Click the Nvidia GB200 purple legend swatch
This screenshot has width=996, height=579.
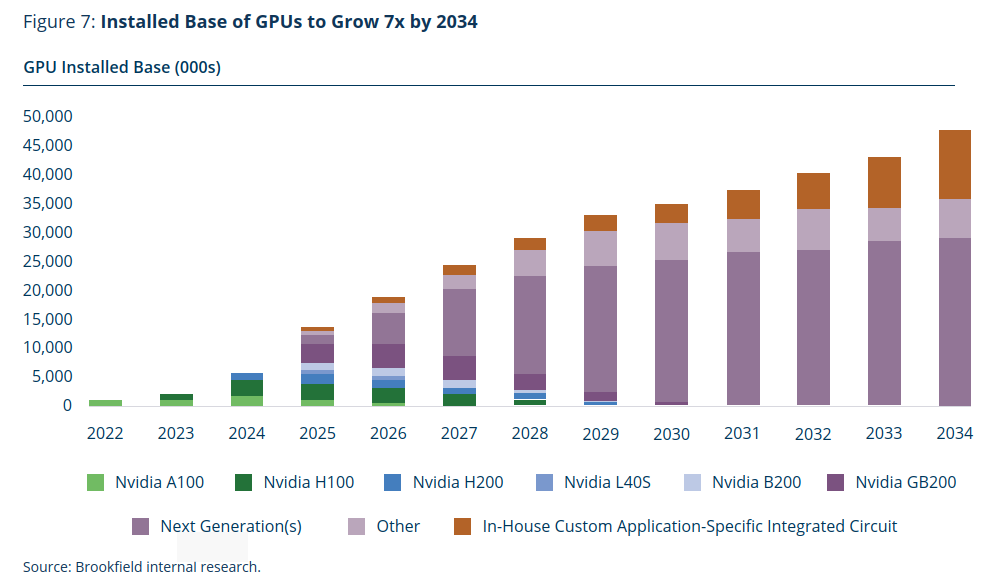coord(836,483)
